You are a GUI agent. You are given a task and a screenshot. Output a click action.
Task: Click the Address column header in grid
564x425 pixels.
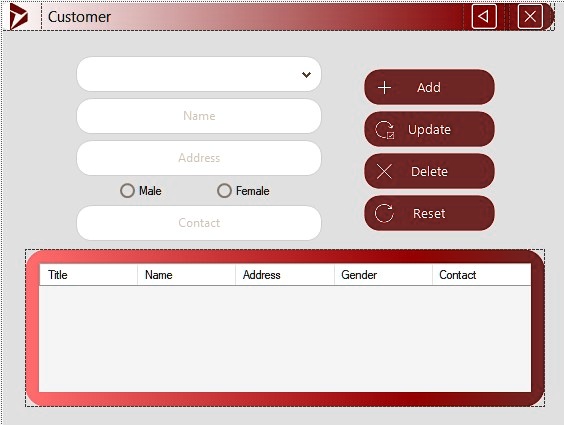pyautogui.click(x=285, y=275)
